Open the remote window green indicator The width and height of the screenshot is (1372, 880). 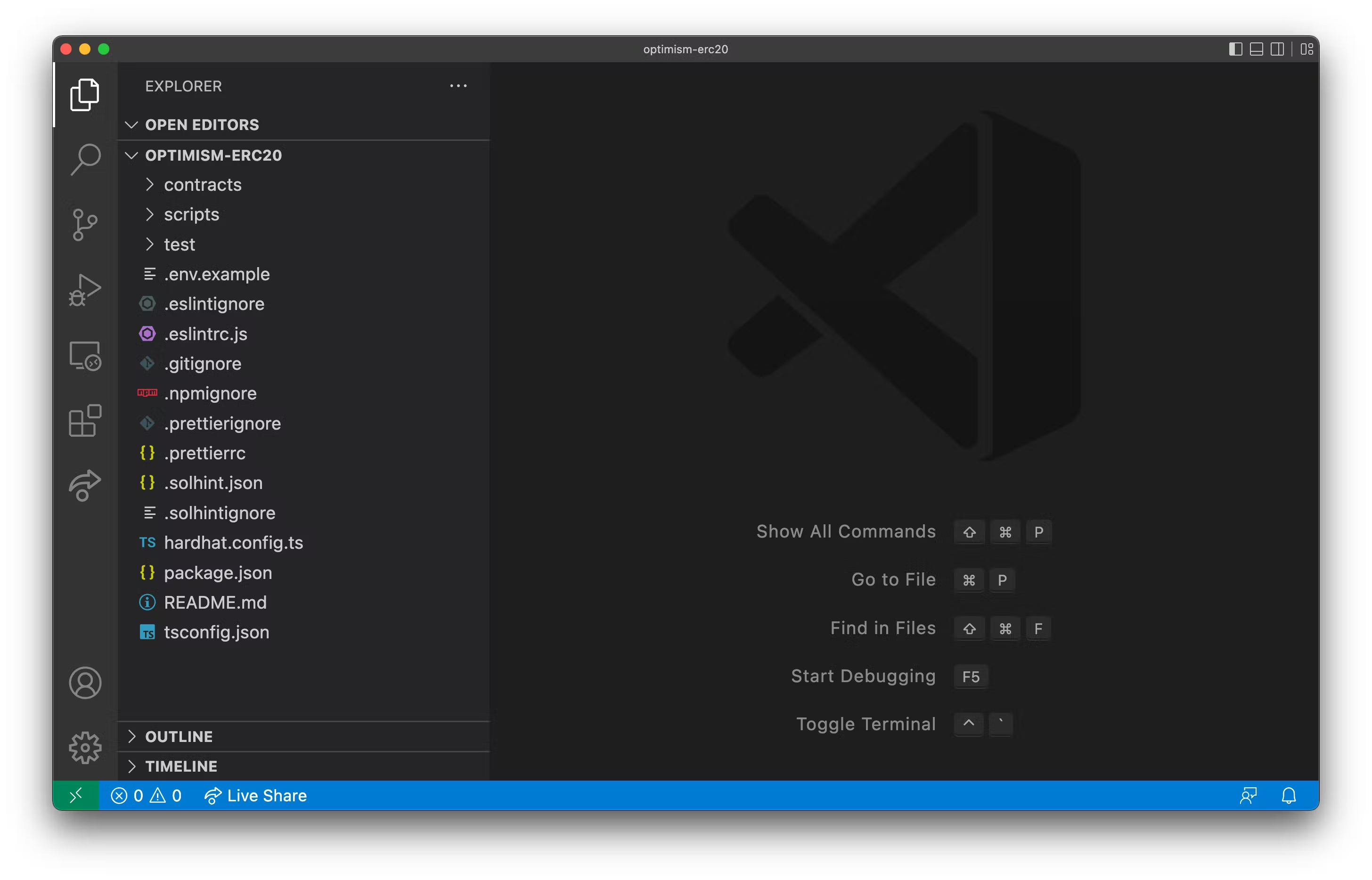[76, 795]
